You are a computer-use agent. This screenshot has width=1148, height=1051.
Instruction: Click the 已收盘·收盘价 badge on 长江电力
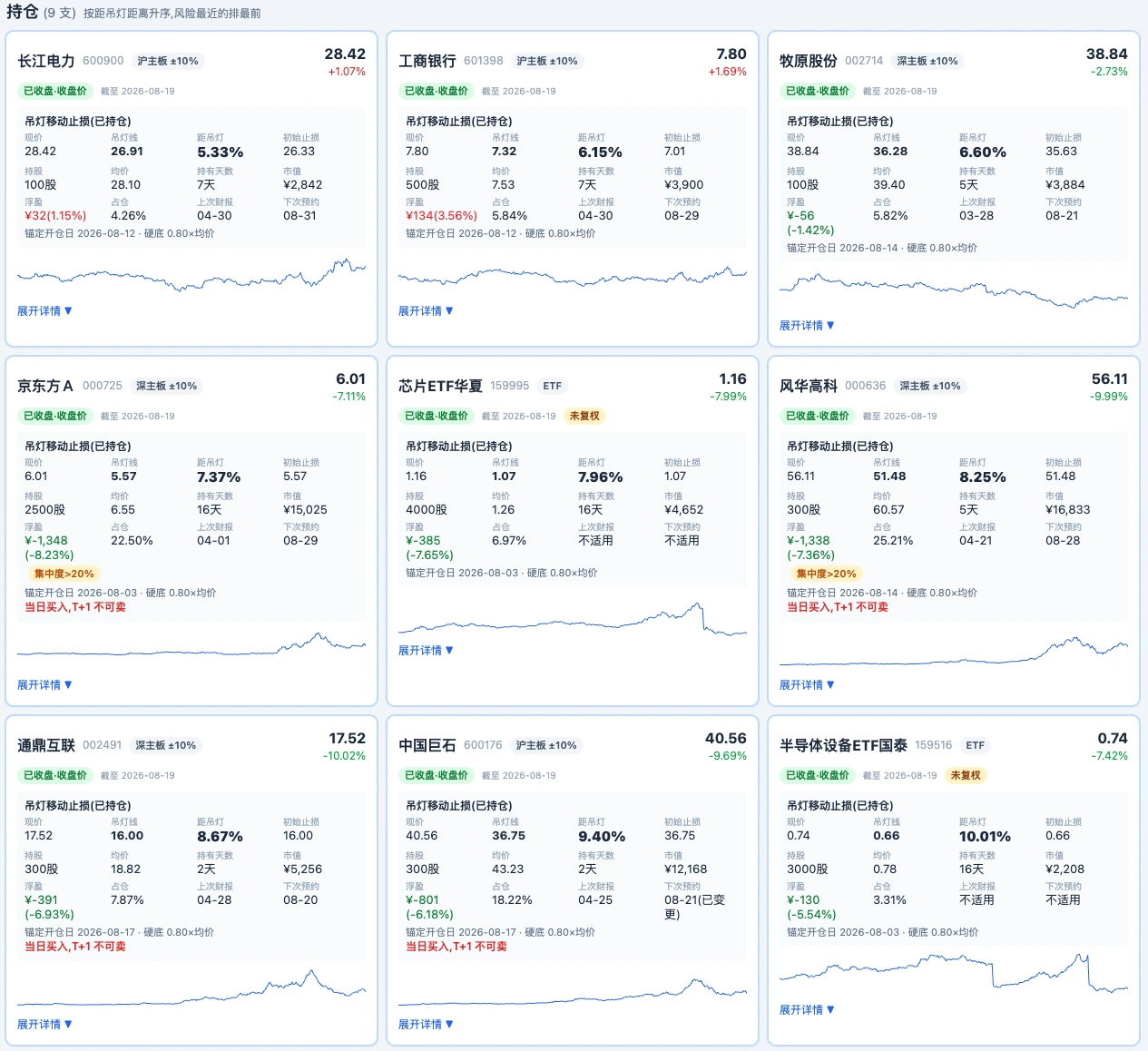coord(55,91)
